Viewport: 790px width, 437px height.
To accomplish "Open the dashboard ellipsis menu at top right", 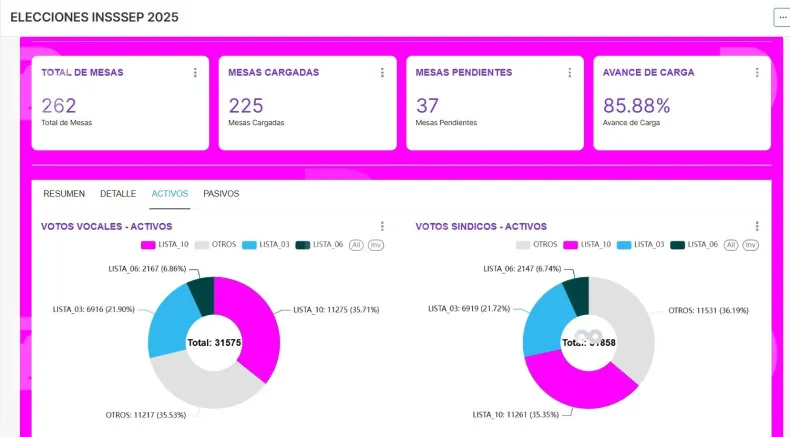I will [781, 17].
